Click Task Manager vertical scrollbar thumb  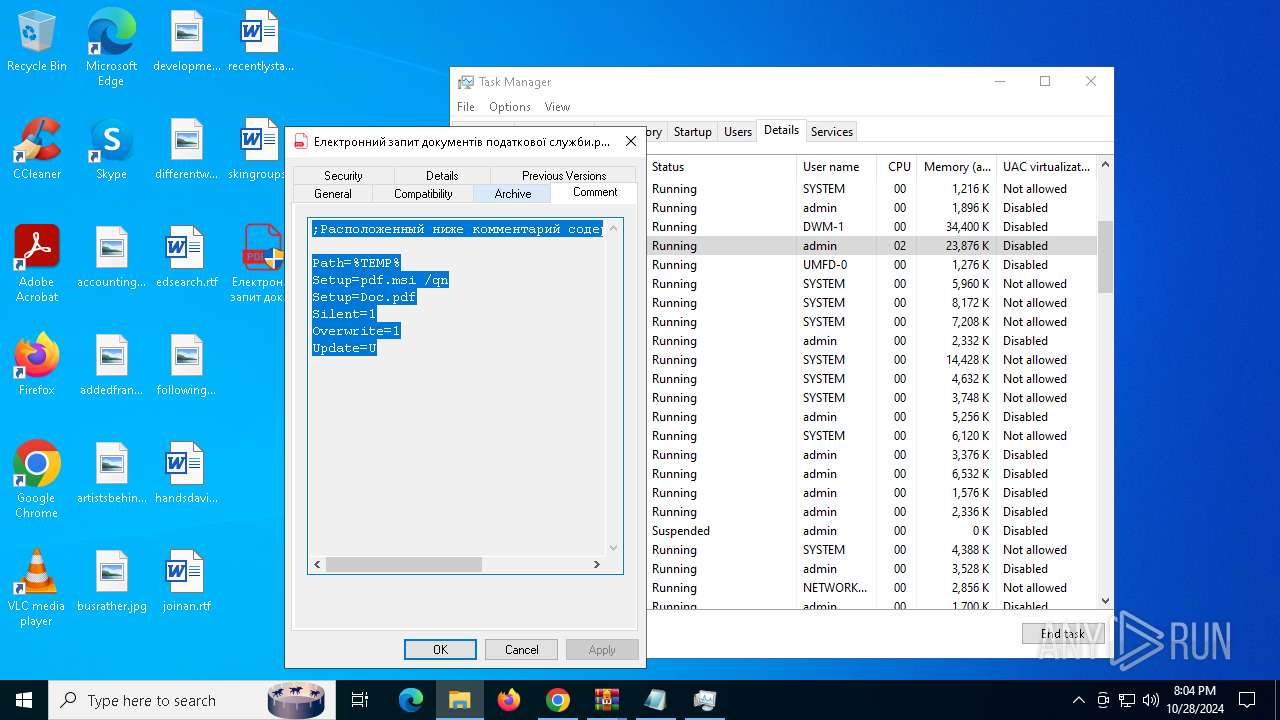(1105, 257)
